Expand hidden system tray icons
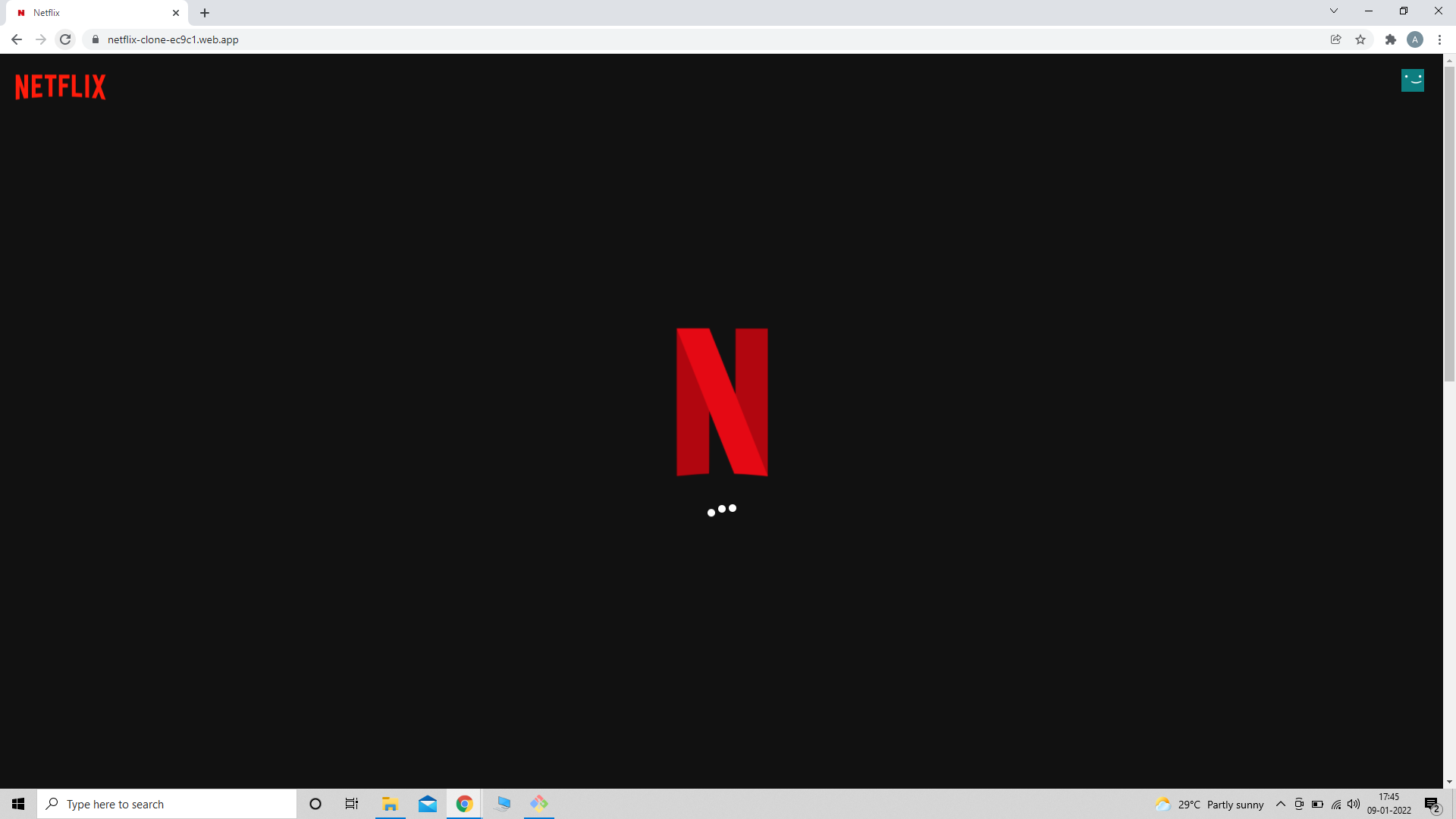 pos(1280,805)
